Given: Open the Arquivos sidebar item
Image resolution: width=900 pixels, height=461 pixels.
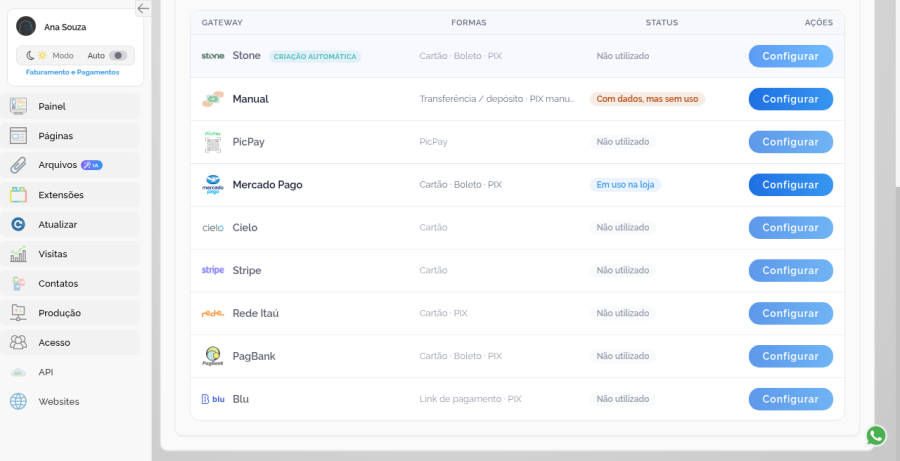Looking at the screenshot, I should coord(70,165).
